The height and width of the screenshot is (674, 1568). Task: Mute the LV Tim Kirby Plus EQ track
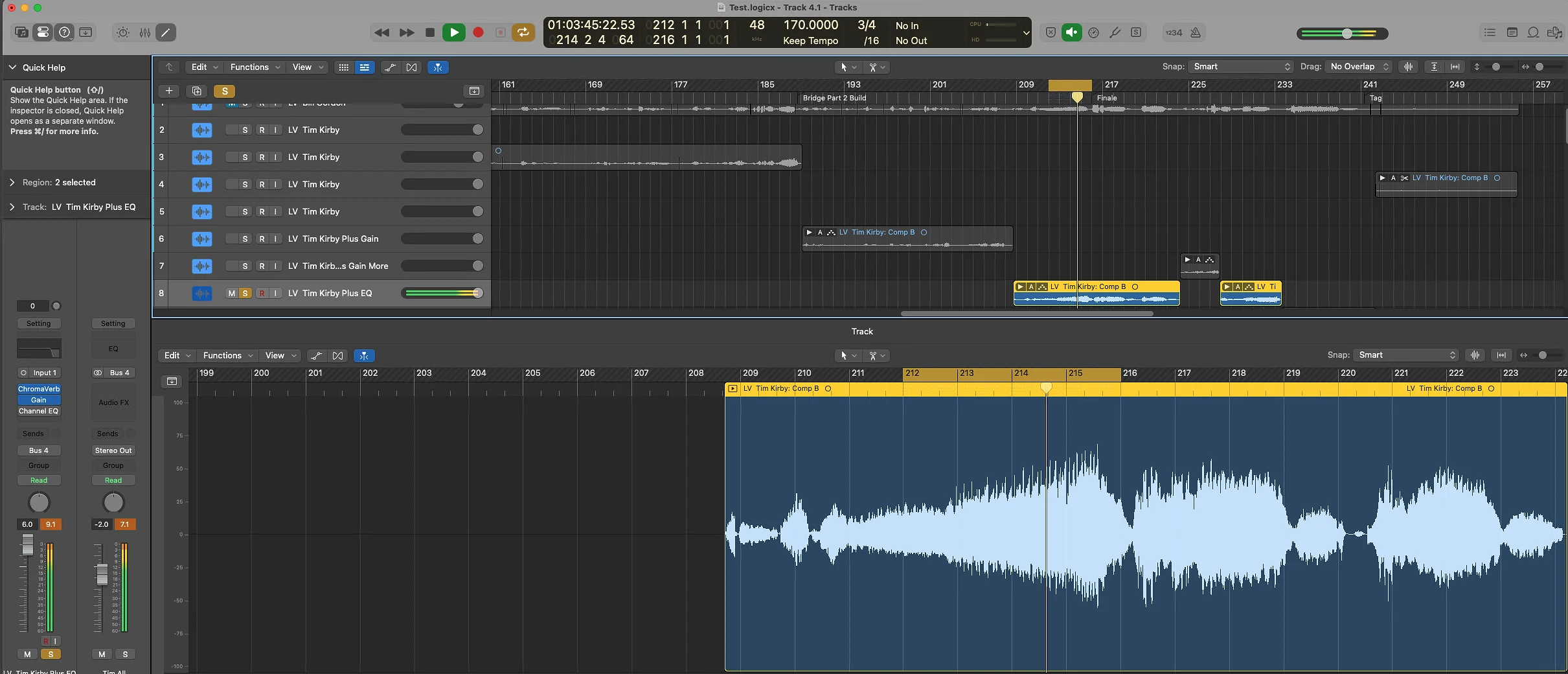(231, 294)
